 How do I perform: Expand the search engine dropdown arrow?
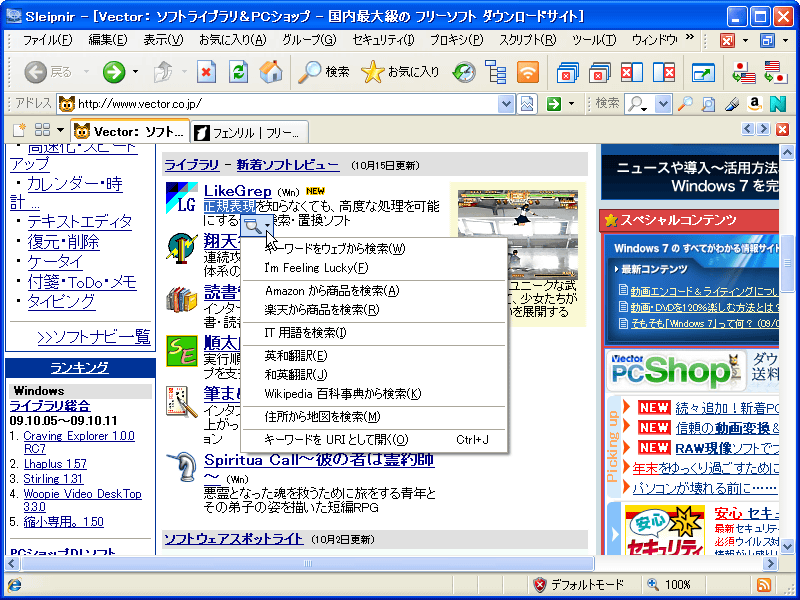[x=662, y=104]
